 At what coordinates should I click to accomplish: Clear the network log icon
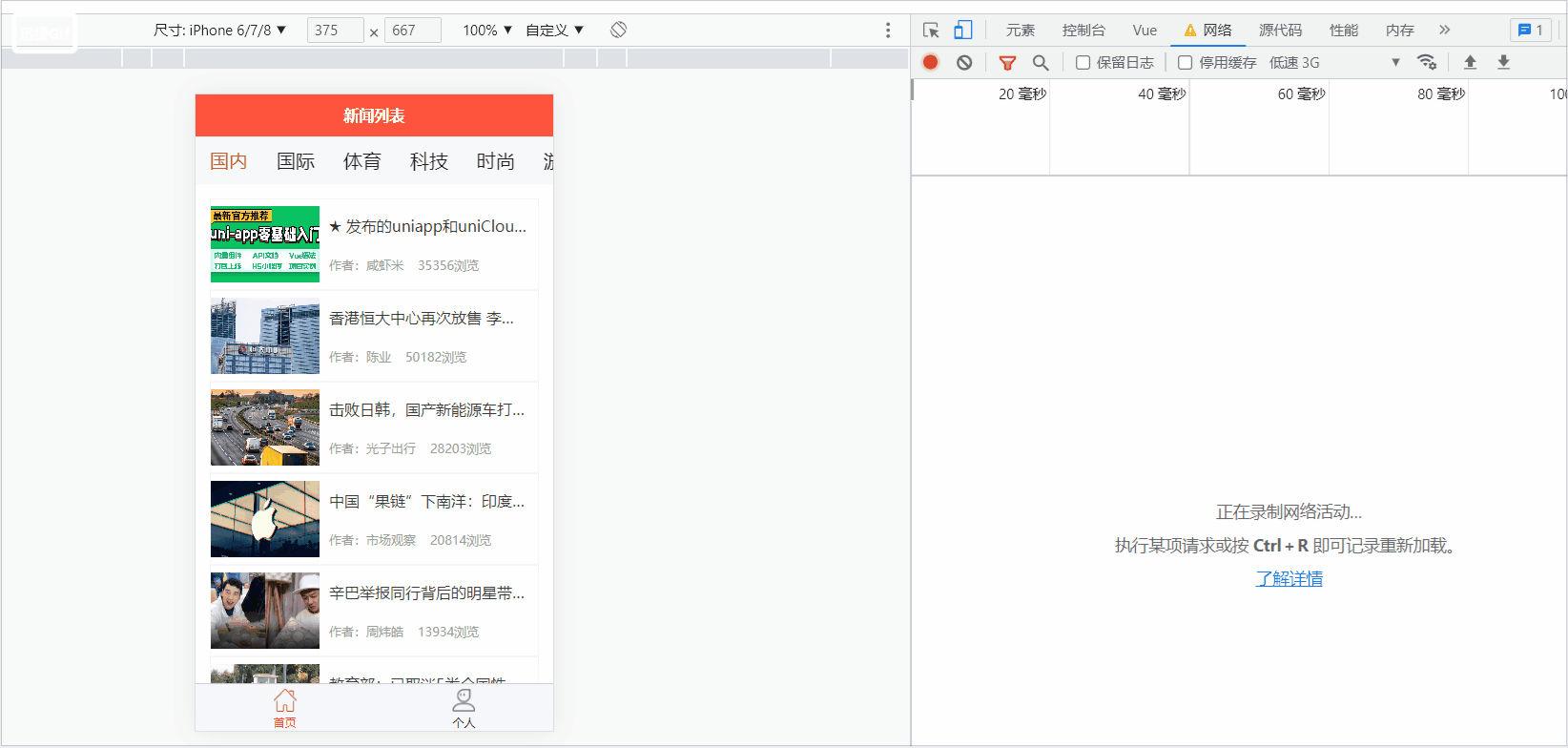tap(964, 62)
